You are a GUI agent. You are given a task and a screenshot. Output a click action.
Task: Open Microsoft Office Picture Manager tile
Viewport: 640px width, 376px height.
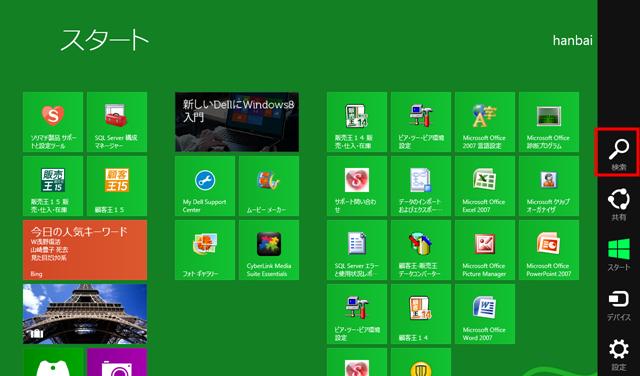485,250
